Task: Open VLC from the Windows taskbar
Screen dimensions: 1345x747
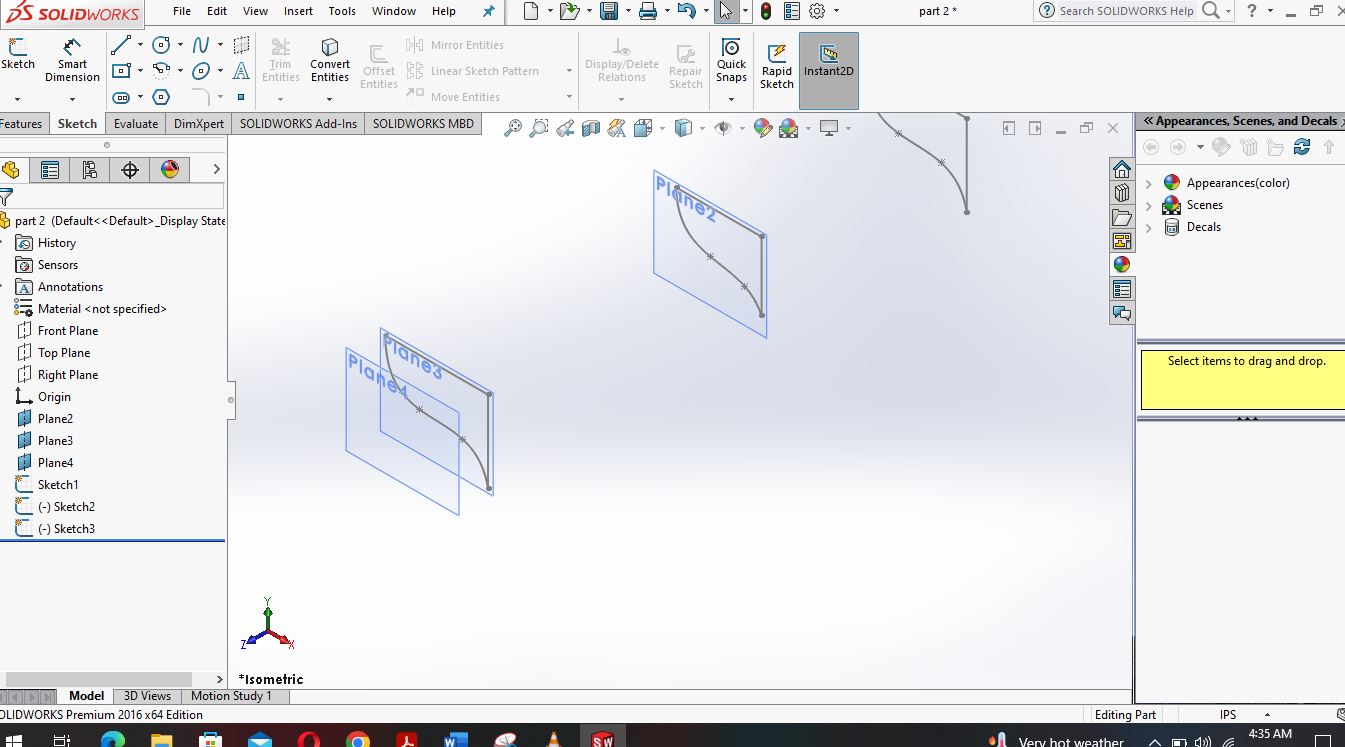Action: coord(554,740)
